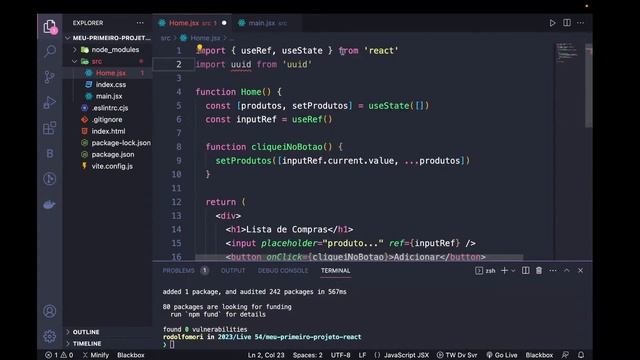Select the TERMINAL panel tab
640x360 pixels.
(x=336, y=271)
